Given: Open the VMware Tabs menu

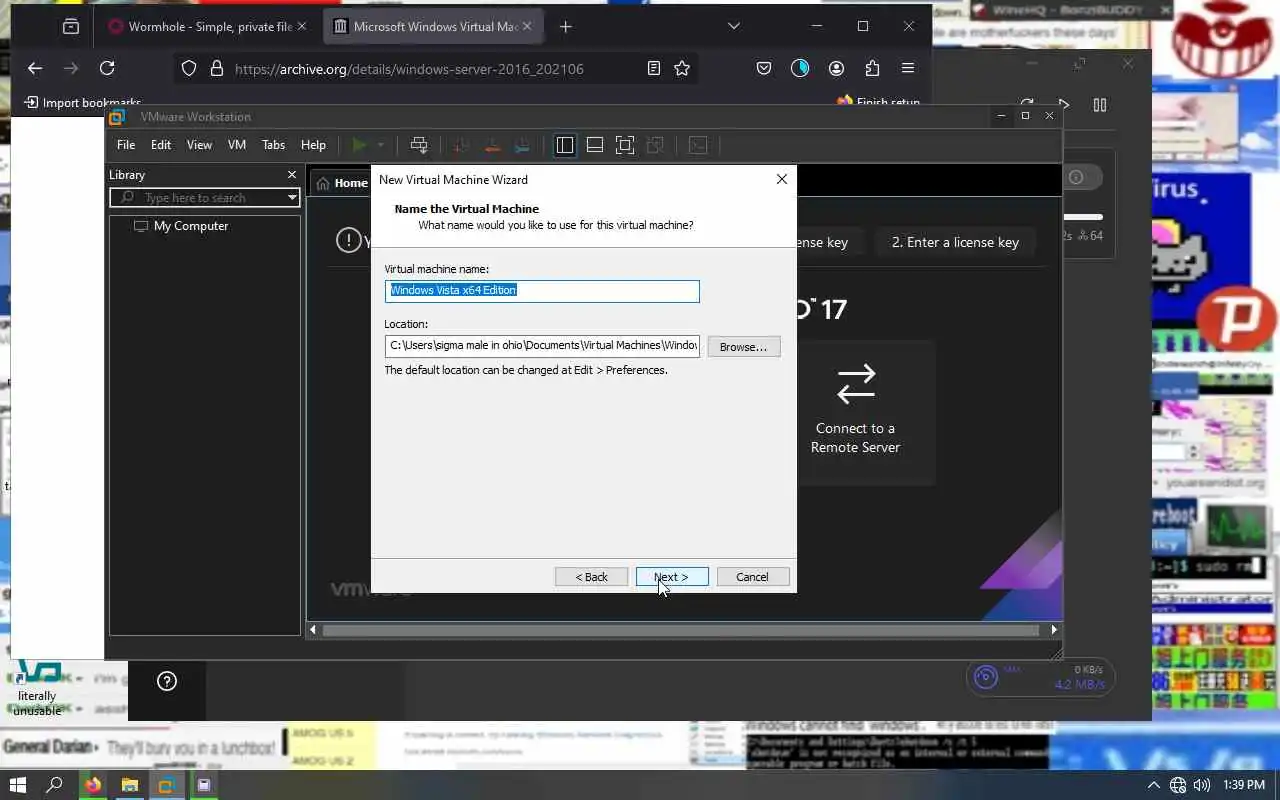Looking at the screenshot, I should (x=273, y=145).
